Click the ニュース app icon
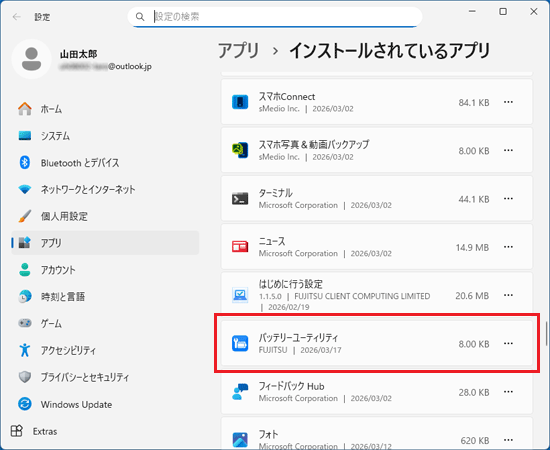The image size is (550, 450). click(240, 247)
